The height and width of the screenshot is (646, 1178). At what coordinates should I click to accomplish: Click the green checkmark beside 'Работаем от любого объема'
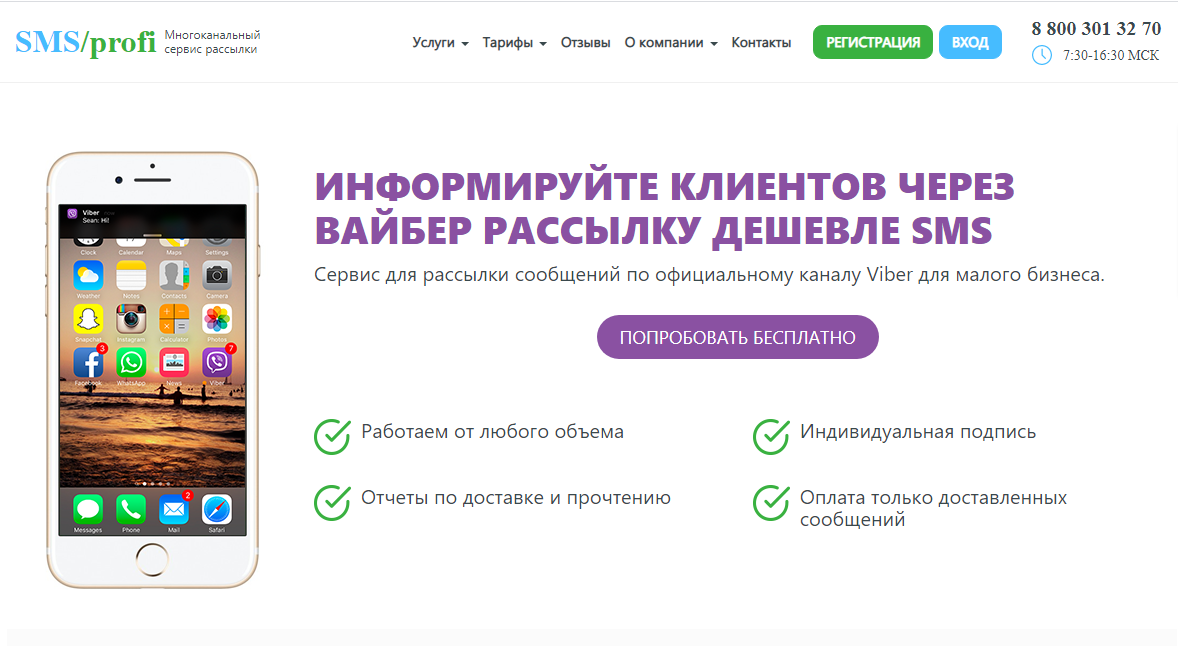click(x=331, y=436)
